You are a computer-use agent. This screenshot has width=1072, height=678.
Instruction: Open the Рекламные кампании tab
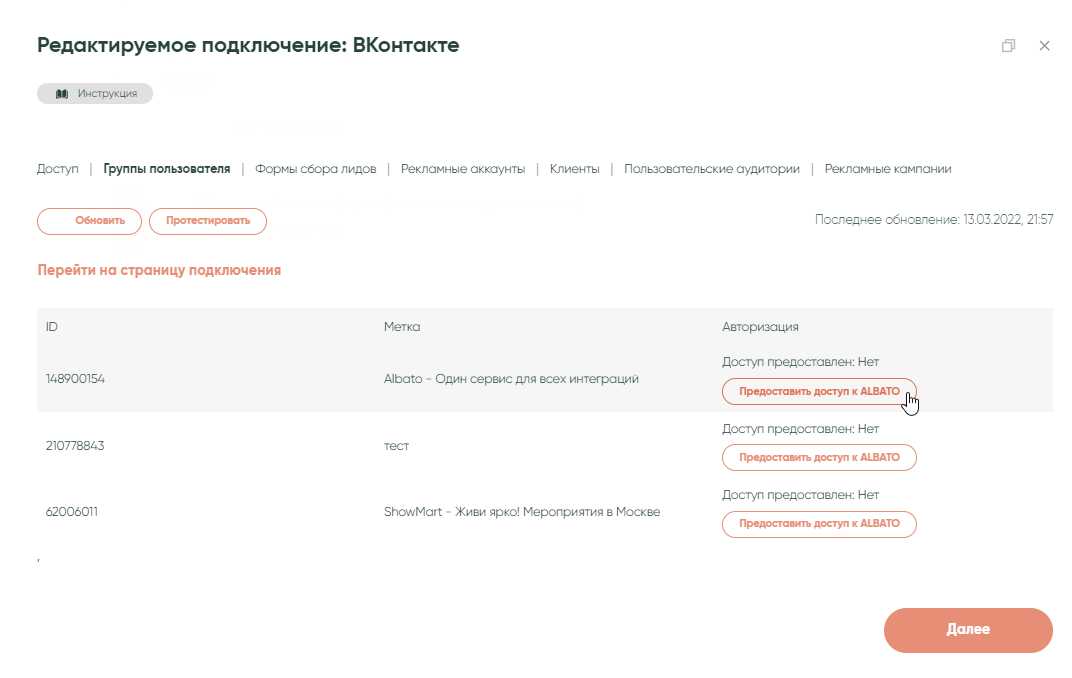click(x=887, y=169)
